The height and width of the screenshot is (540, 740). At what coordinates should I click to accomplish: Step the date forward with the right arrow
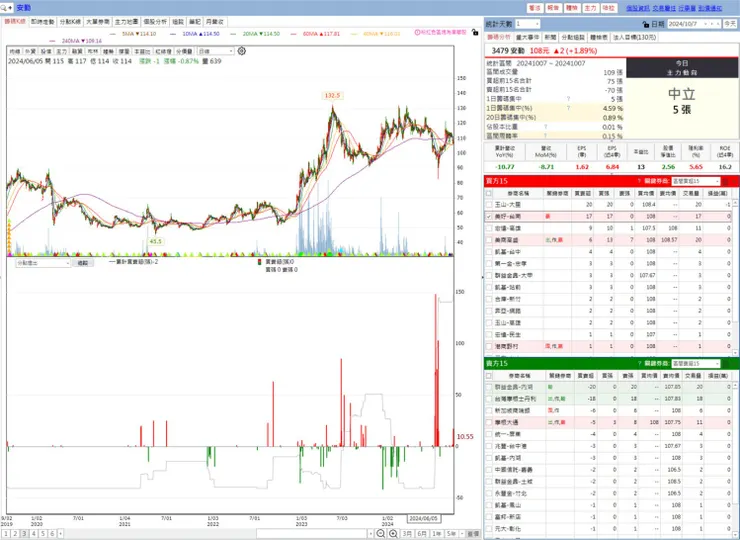coord(712,24)
